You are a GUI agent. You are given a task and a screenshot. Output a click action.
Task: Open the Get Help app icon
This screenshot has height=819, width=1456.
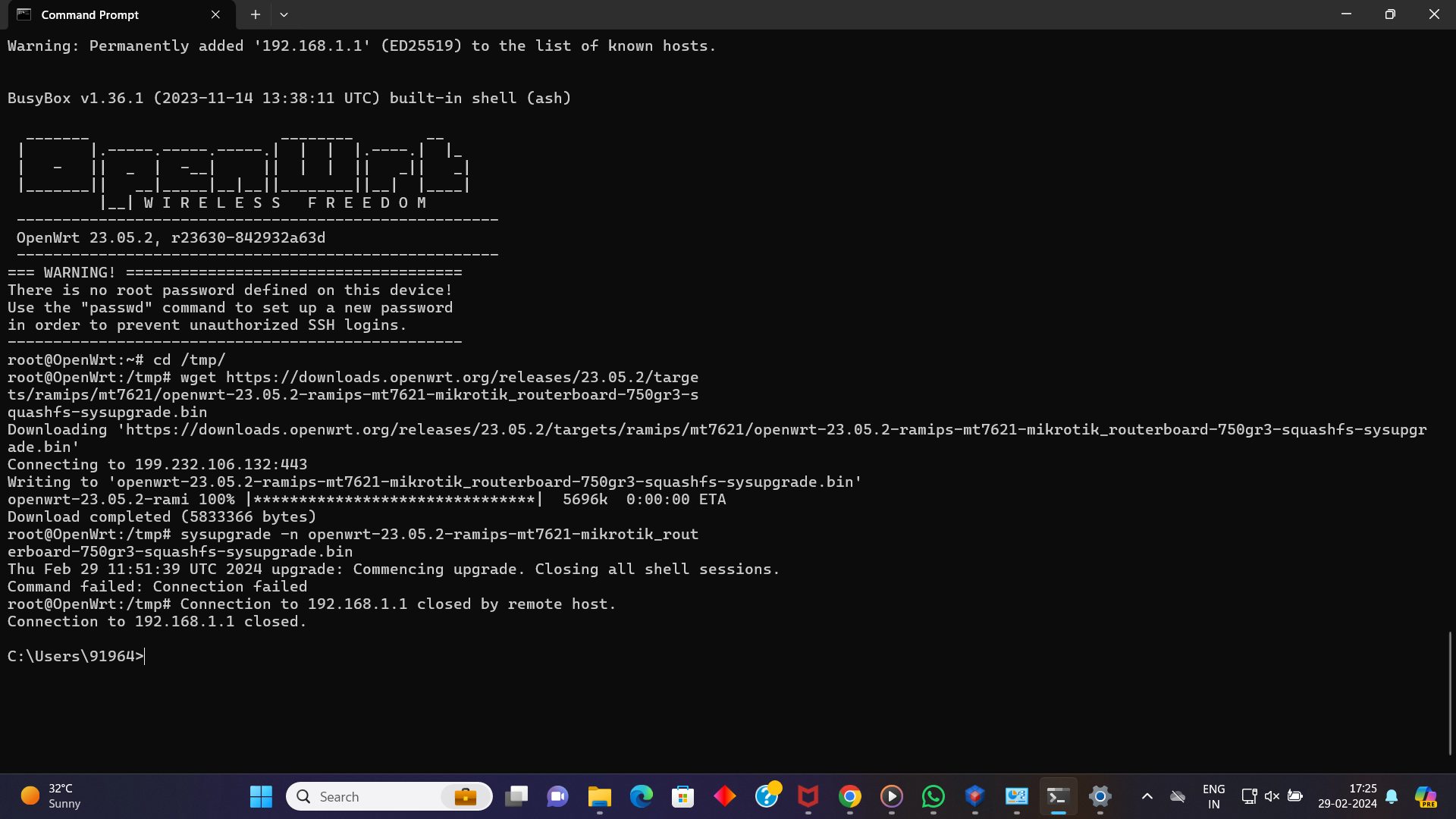coord(767,796)
